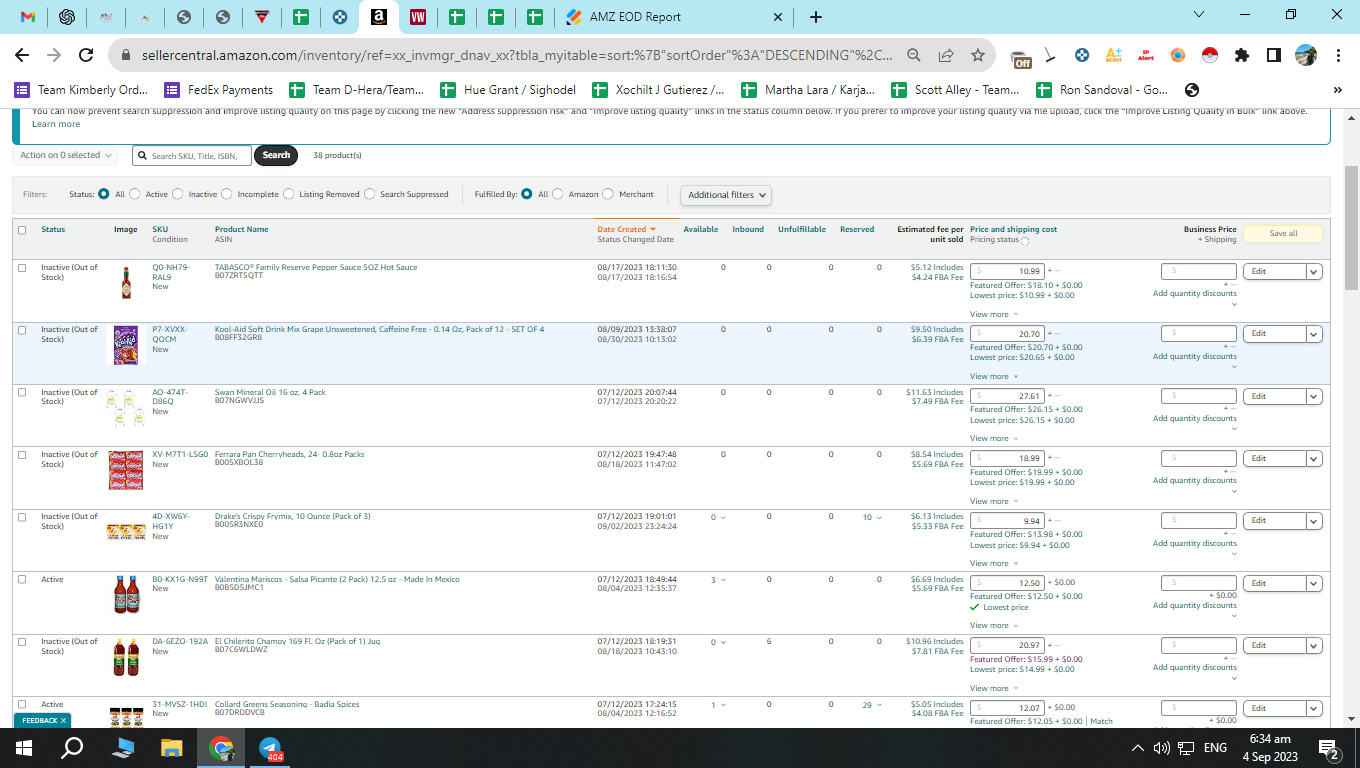Select the Incomplete status filter

(227, 194)
